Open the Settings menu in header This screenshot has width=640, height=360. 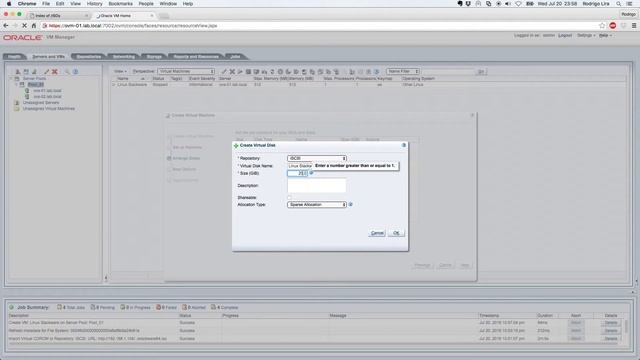click(x=586, y=36)
